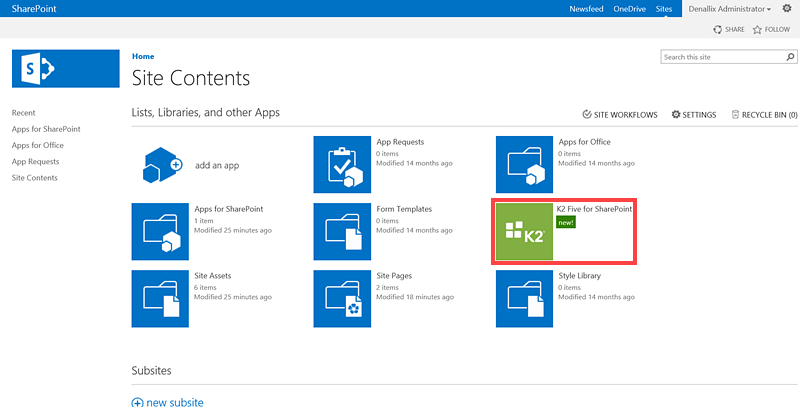This screenshot has height=407, width=800.
Task: Click the K2 Five for SharePoint app tile
Action: pyautogui.click(x=525, y=231)
